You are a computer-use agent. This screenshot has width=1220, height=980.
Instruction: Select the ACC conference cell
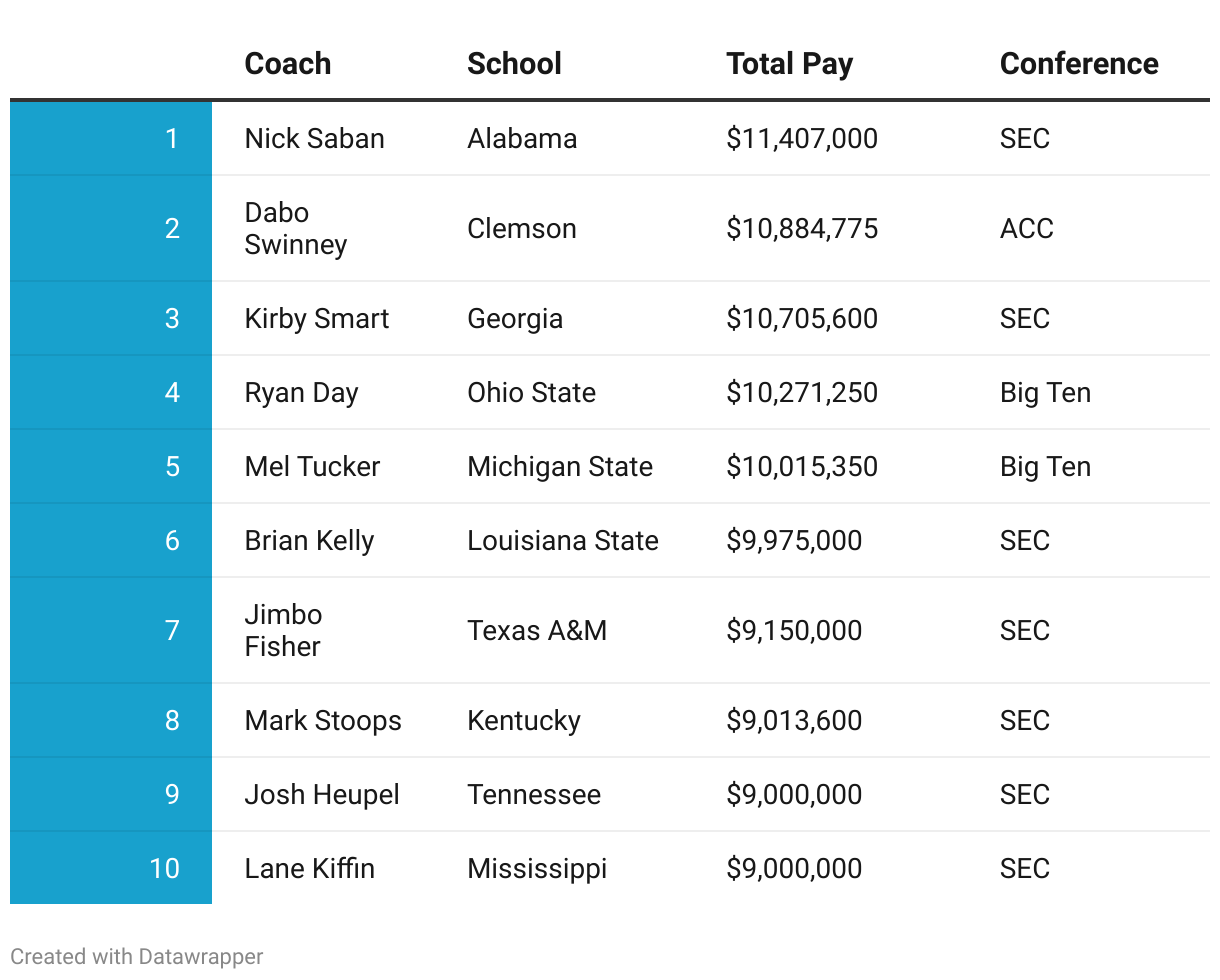1027,229
